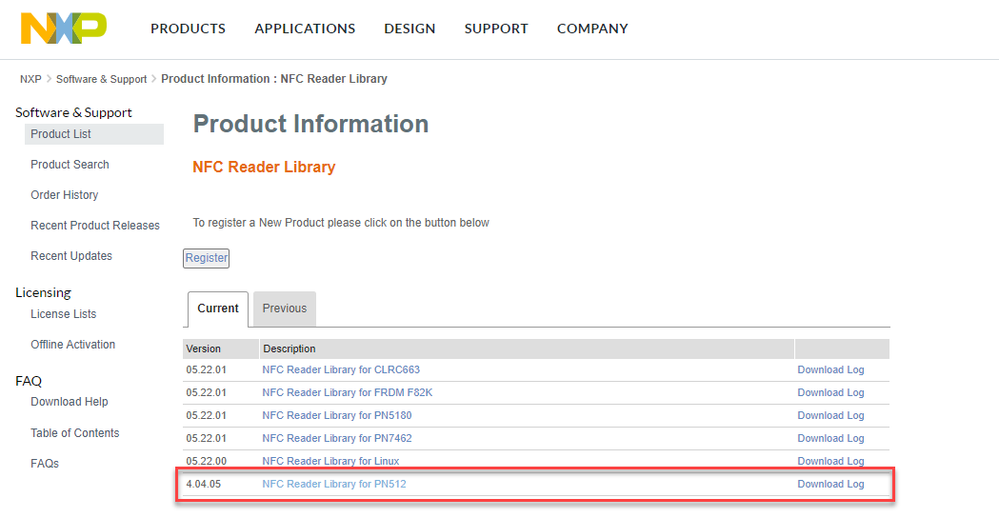Open Order History page
Image resolution: width=999 pixels, height=517 pixels.
pyautogui.click(x=64, y=195)
